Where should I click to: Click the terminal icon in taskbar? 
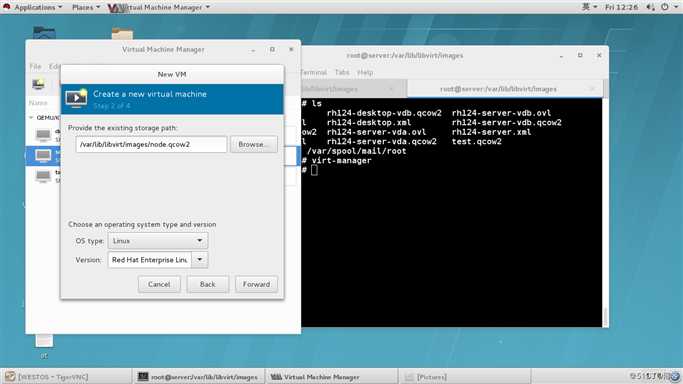143,377
